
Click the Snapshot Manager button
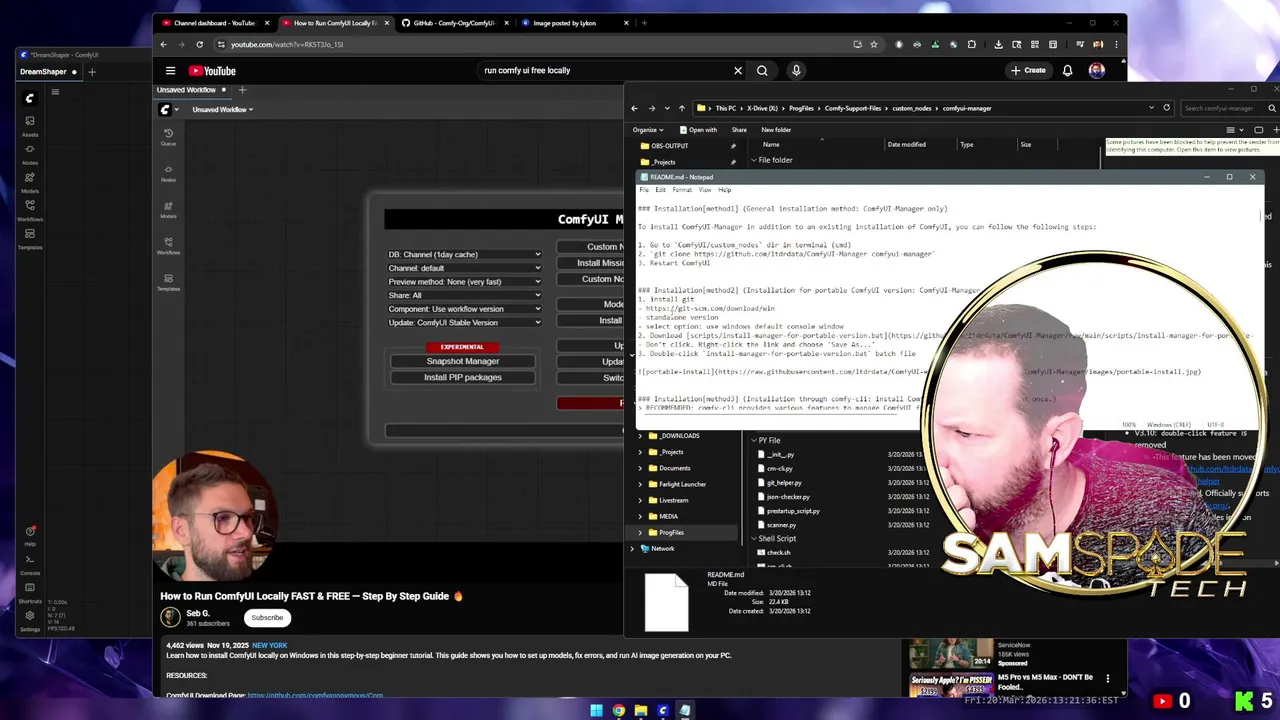(x=462, y=361)
